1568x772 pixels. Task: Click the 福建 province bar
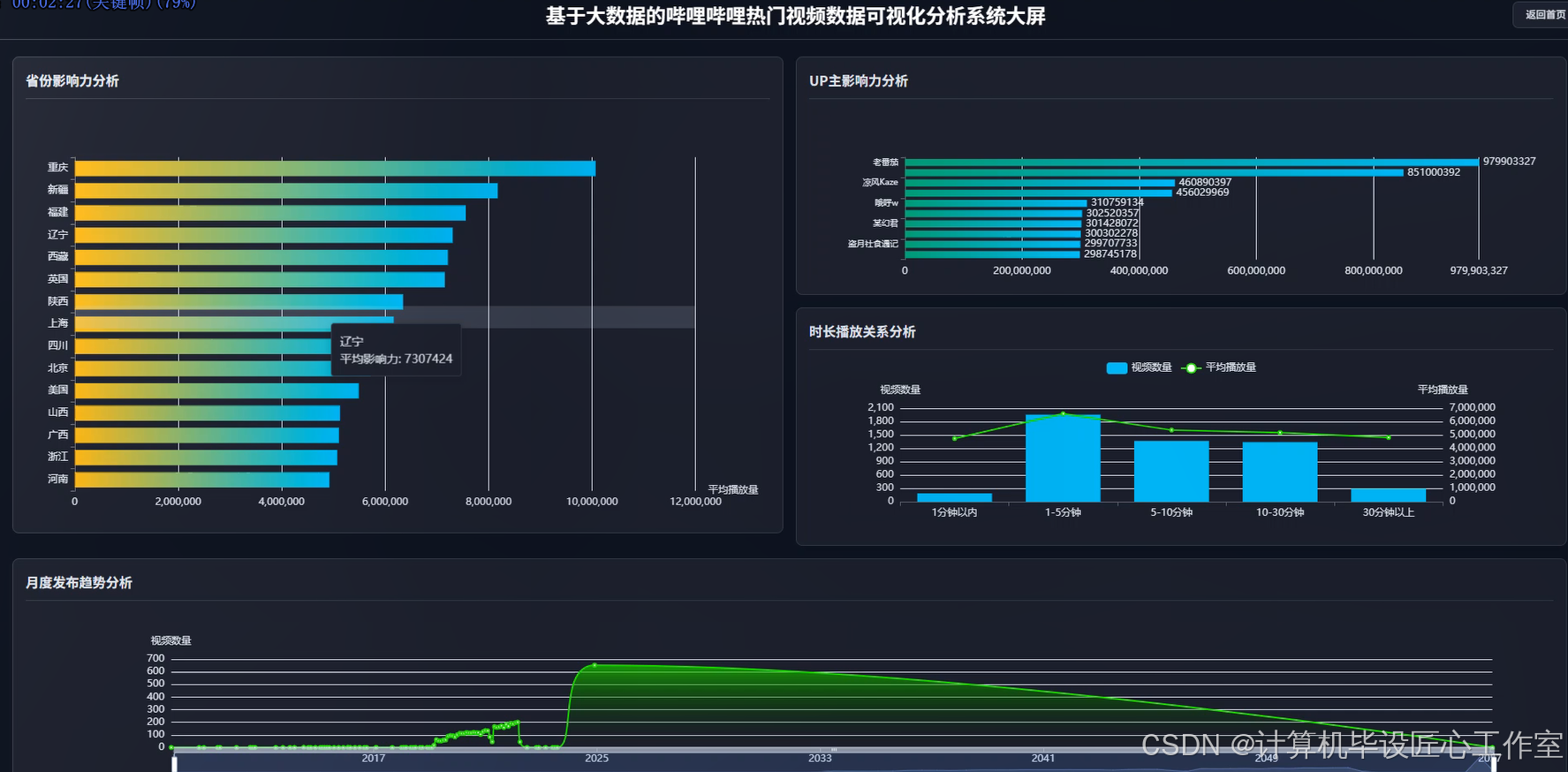tap(270, 213)
